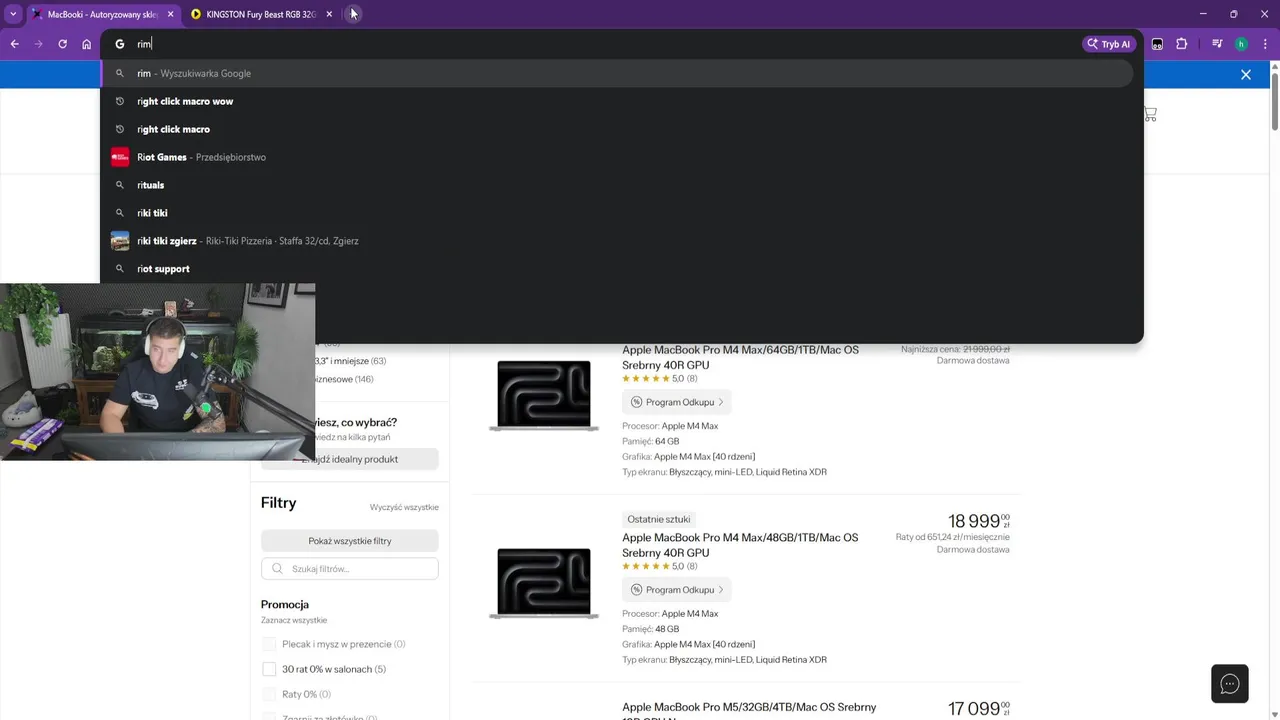1280x720 pixels.
Task: Click the riki tiki zgierz thumbnail
Action: point(120,241)
